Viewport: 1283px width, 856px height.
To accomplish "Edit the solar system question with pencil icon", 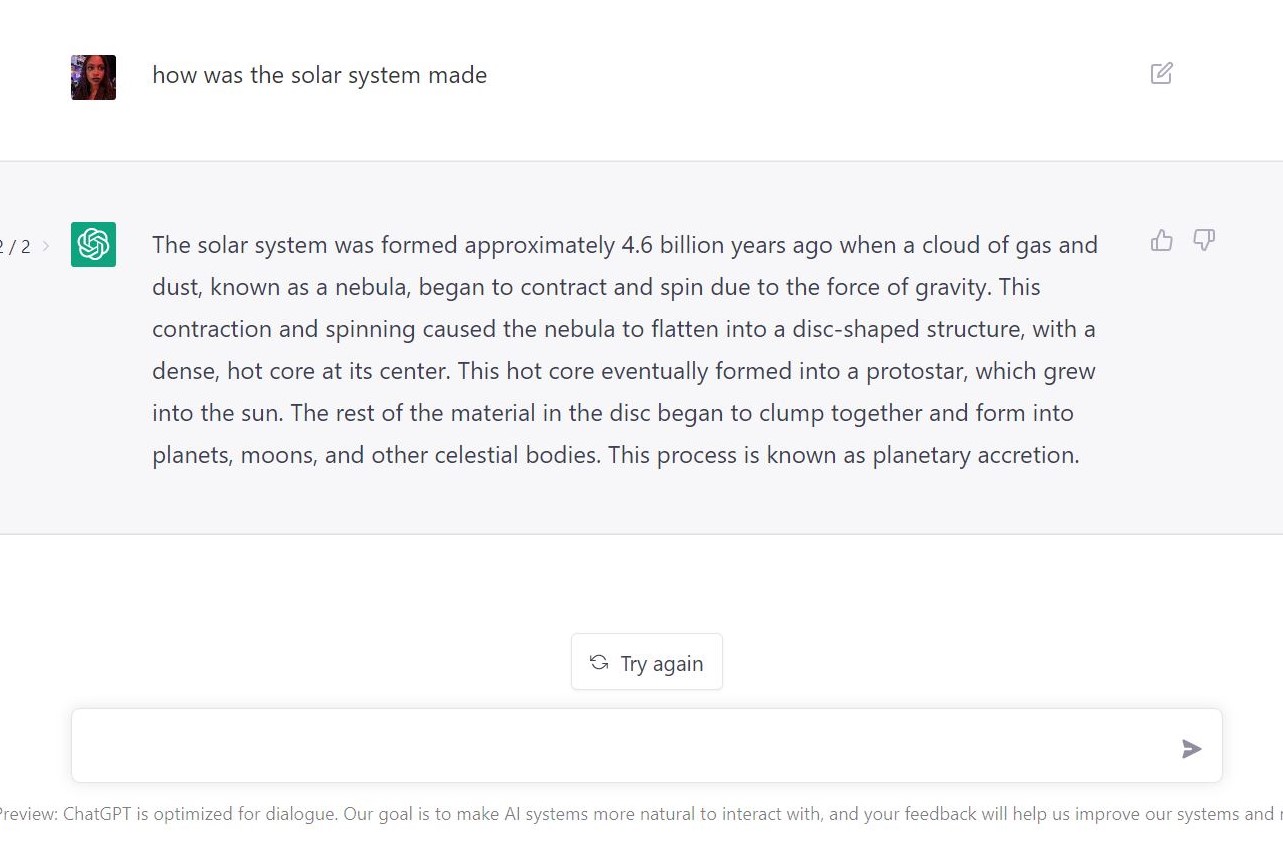I will (x=1161, y=73).
